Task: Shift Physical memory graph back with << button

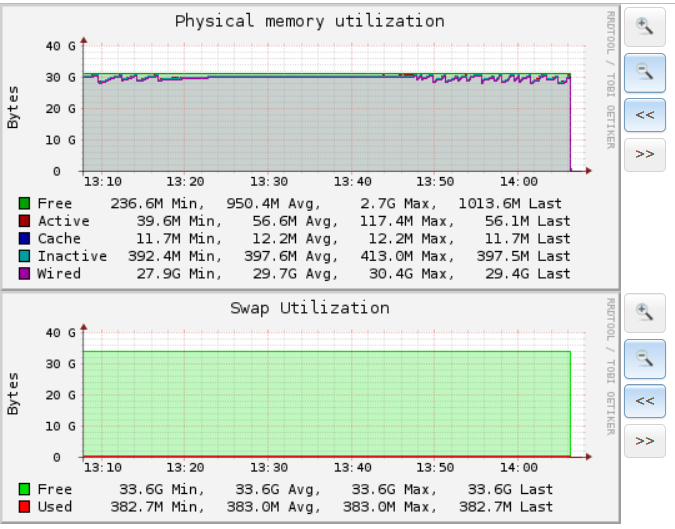Action: click(644, 115)
